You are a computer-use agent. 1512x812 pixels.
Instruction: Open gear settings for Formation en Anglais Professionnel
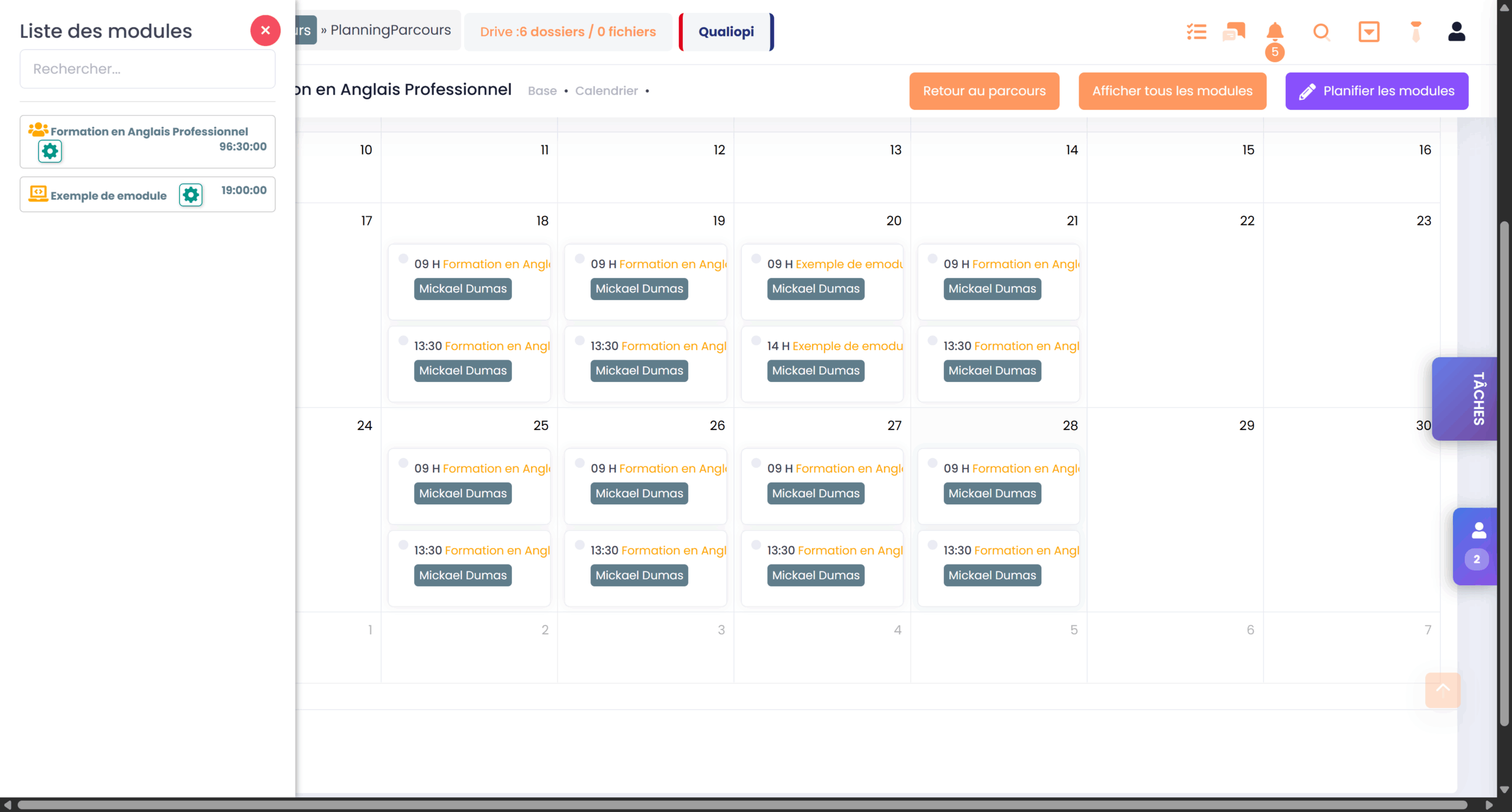pos(50,151)
